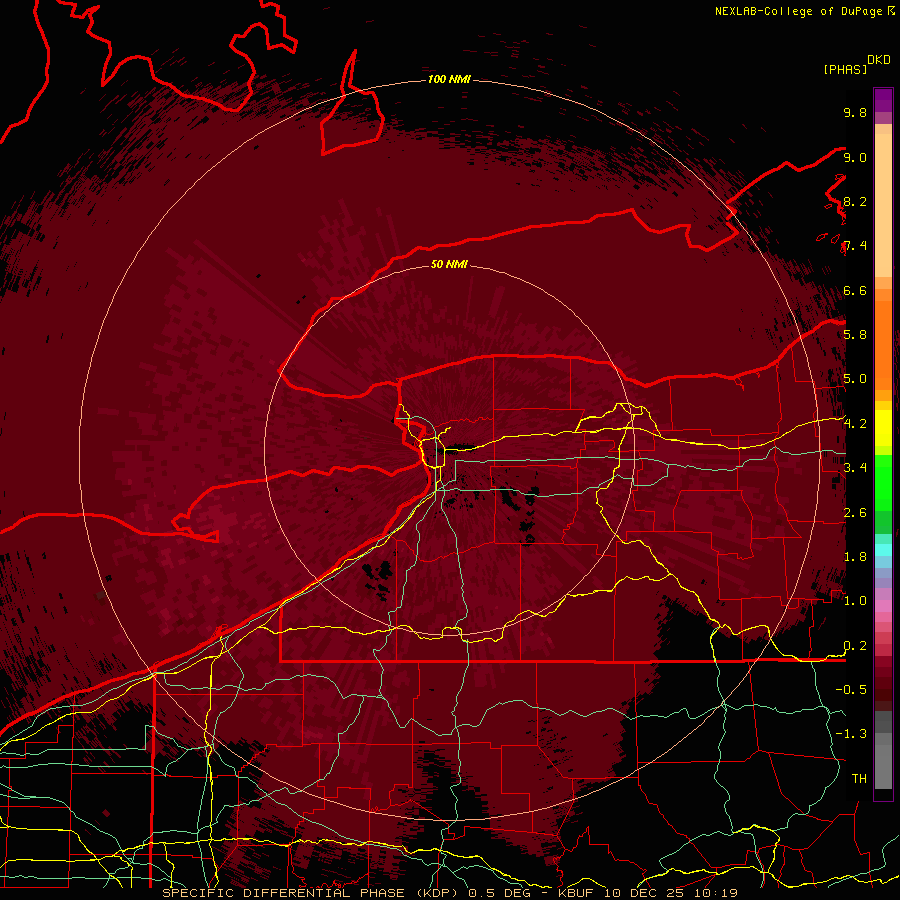Click the "100 NMI" range ring label
The image size is (900, 900).
[449, 79]
